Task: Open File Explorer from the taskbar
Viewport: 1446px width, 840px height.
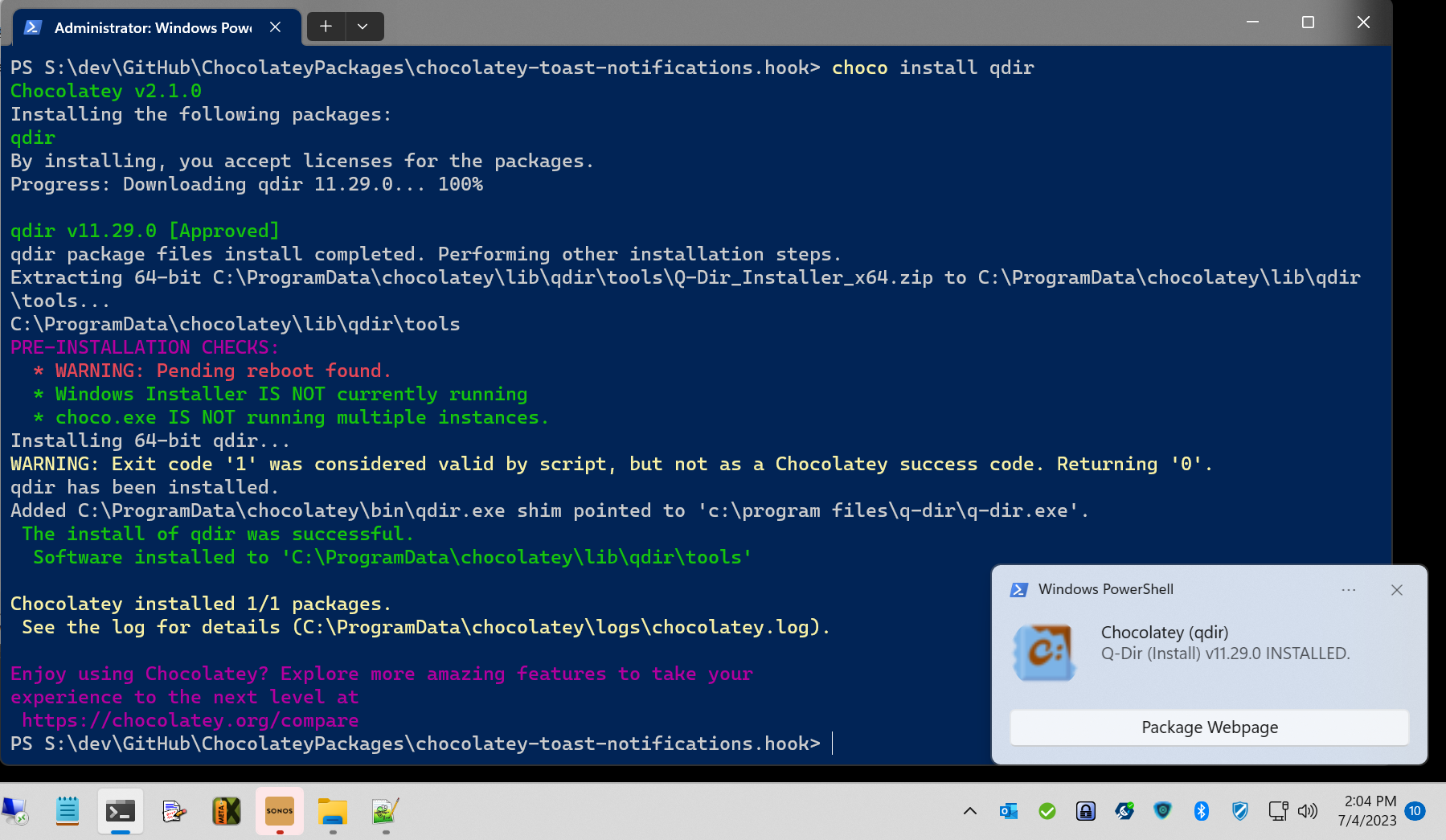Action: [333, 811]
